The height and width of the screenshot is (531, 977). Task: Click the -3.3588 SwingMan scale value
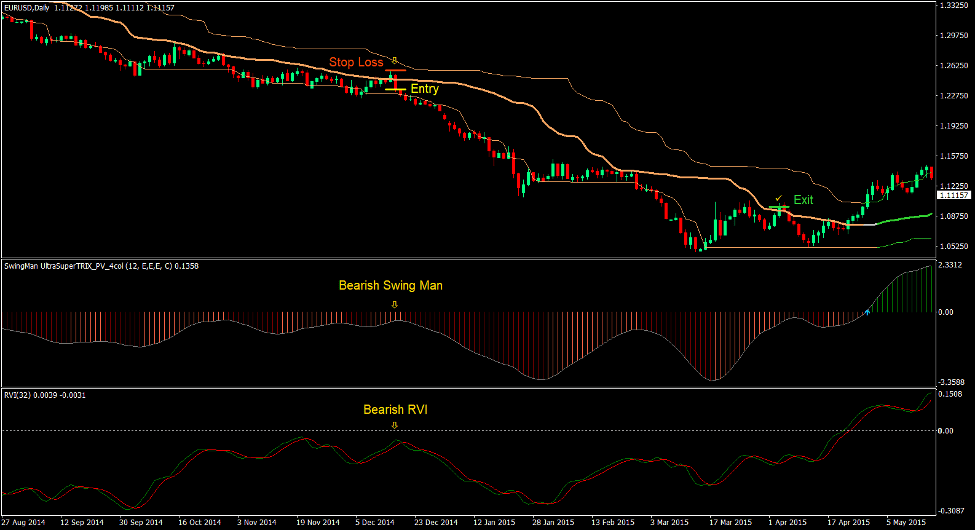(x=951, y=382)
